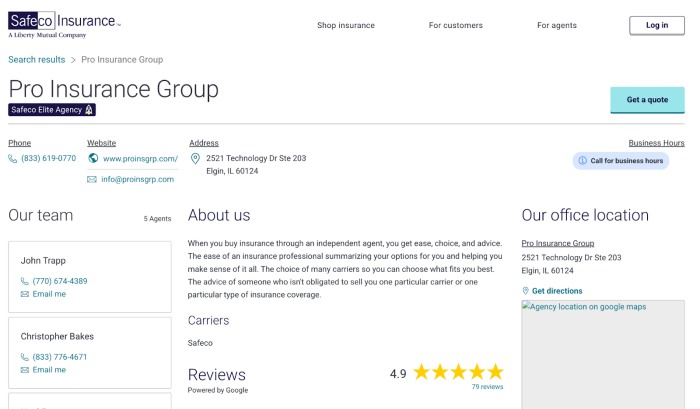The image size is (700, 409).
Task: Click the phone icon under John Trapp
Action: 25,281
